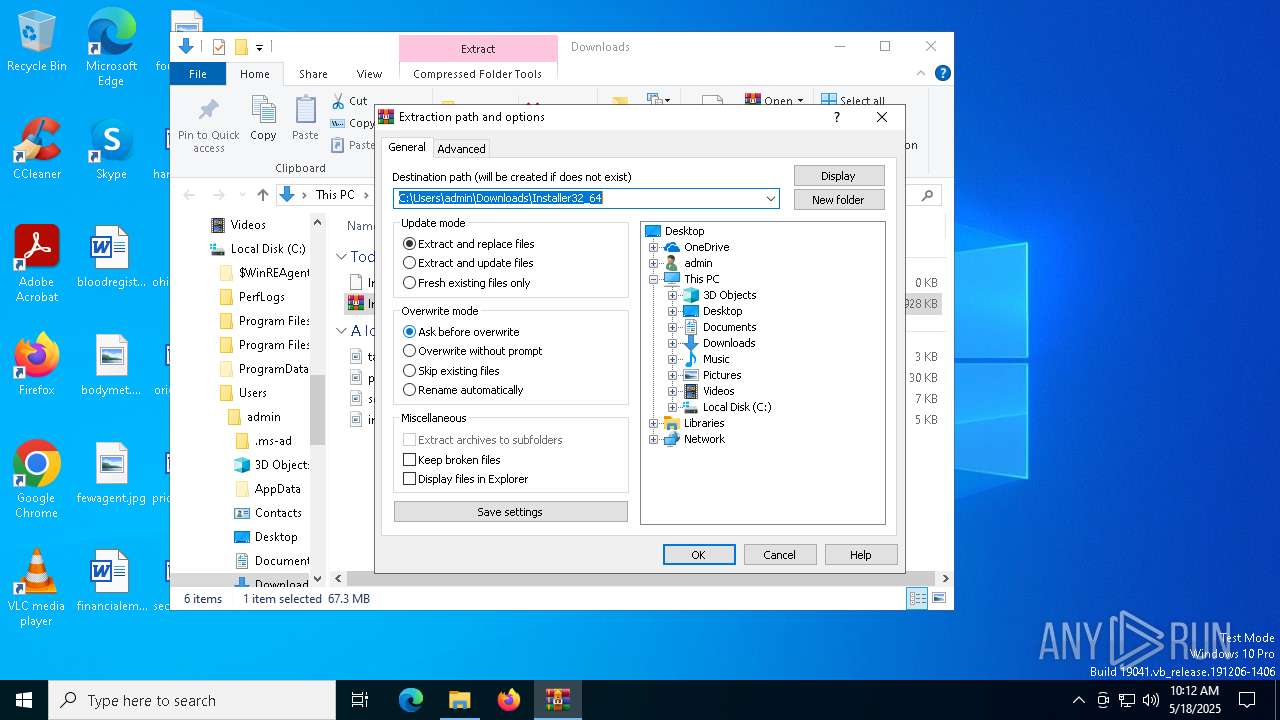The image size is (1280, 720).
Task: Click the Help button in dialog
Action: pyautogui.click(x=861, y=555)
